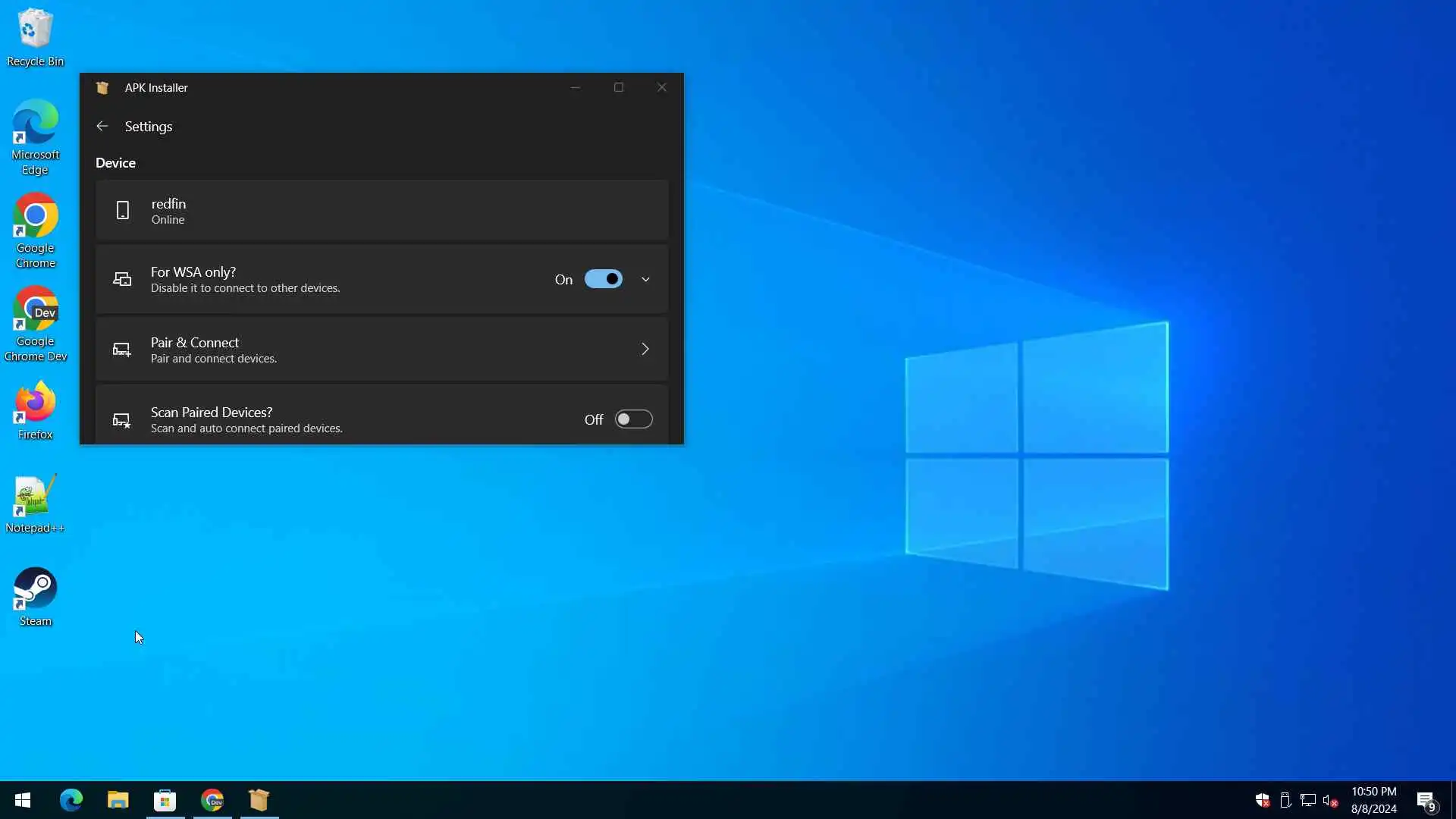Turn off the For WSA only toggle
This screenshot has width=1456, height=819.
point(603,279)
